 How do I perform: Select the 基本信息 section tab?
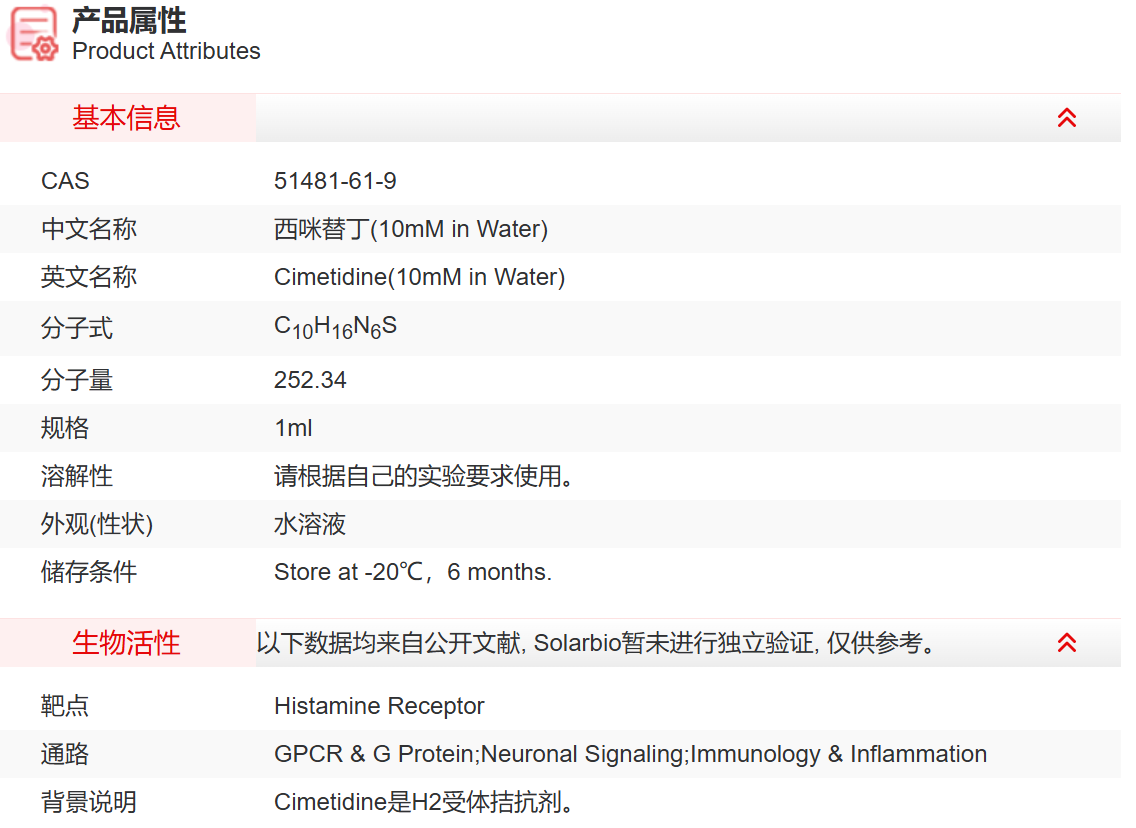[125, 118]
